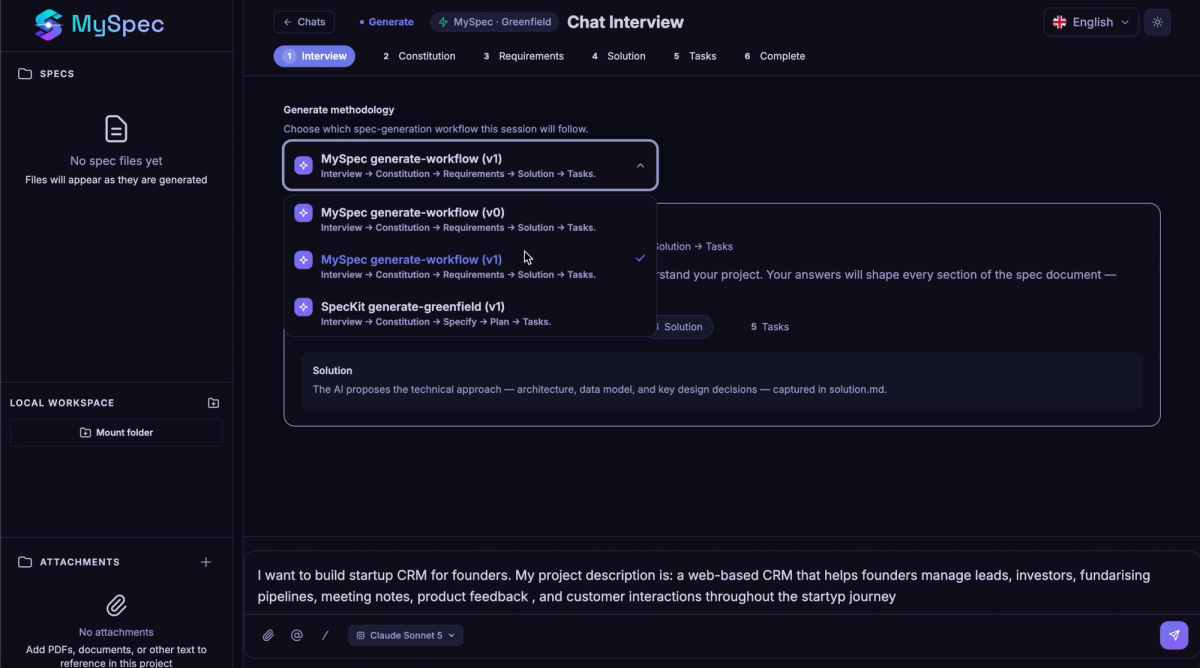Screen dimensions: 1200x668
Task: Click the UK flag language icon
Action: click(1059, 22)
